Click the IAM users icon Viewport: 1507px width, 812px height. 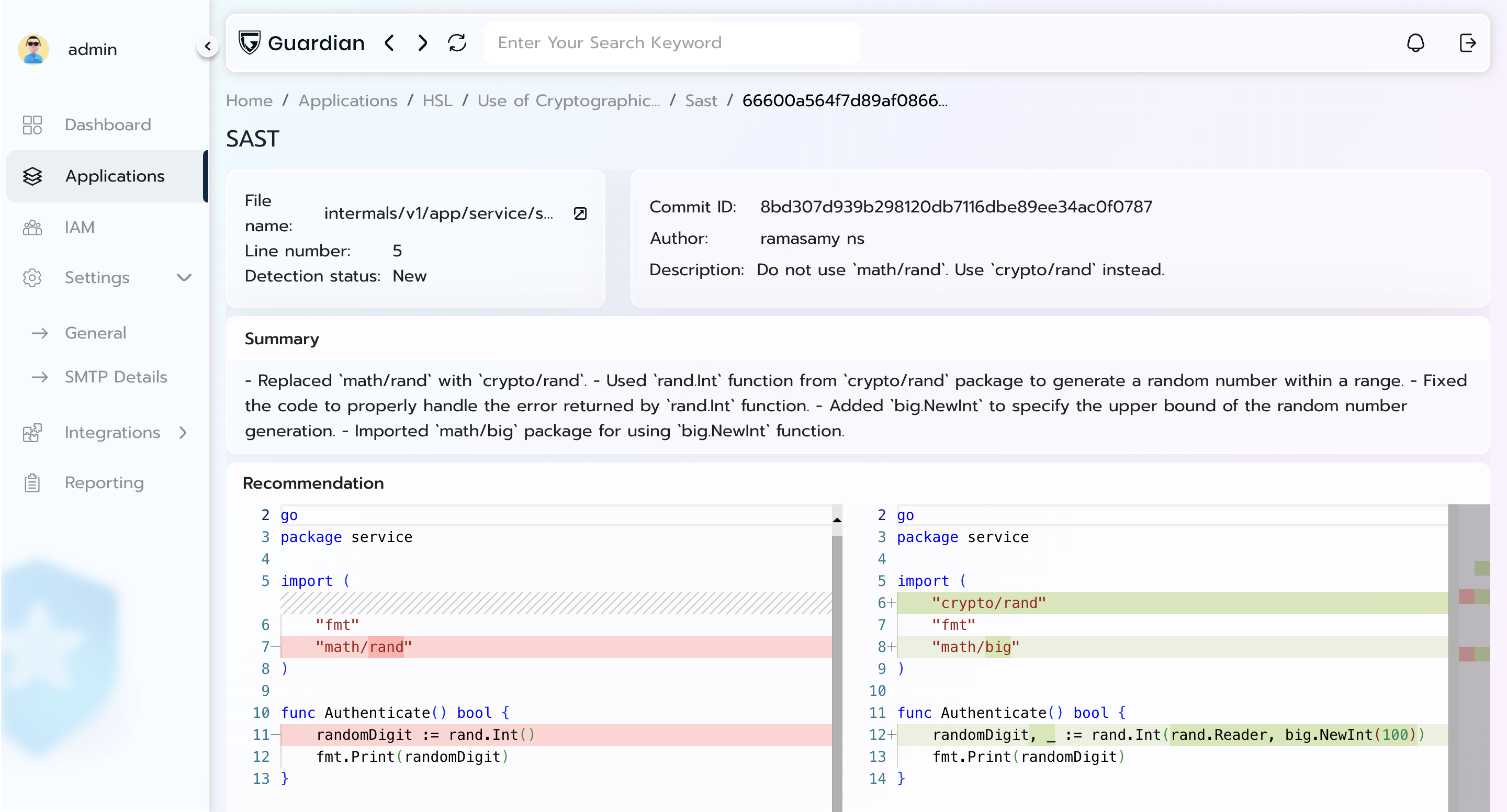point(32,227)
